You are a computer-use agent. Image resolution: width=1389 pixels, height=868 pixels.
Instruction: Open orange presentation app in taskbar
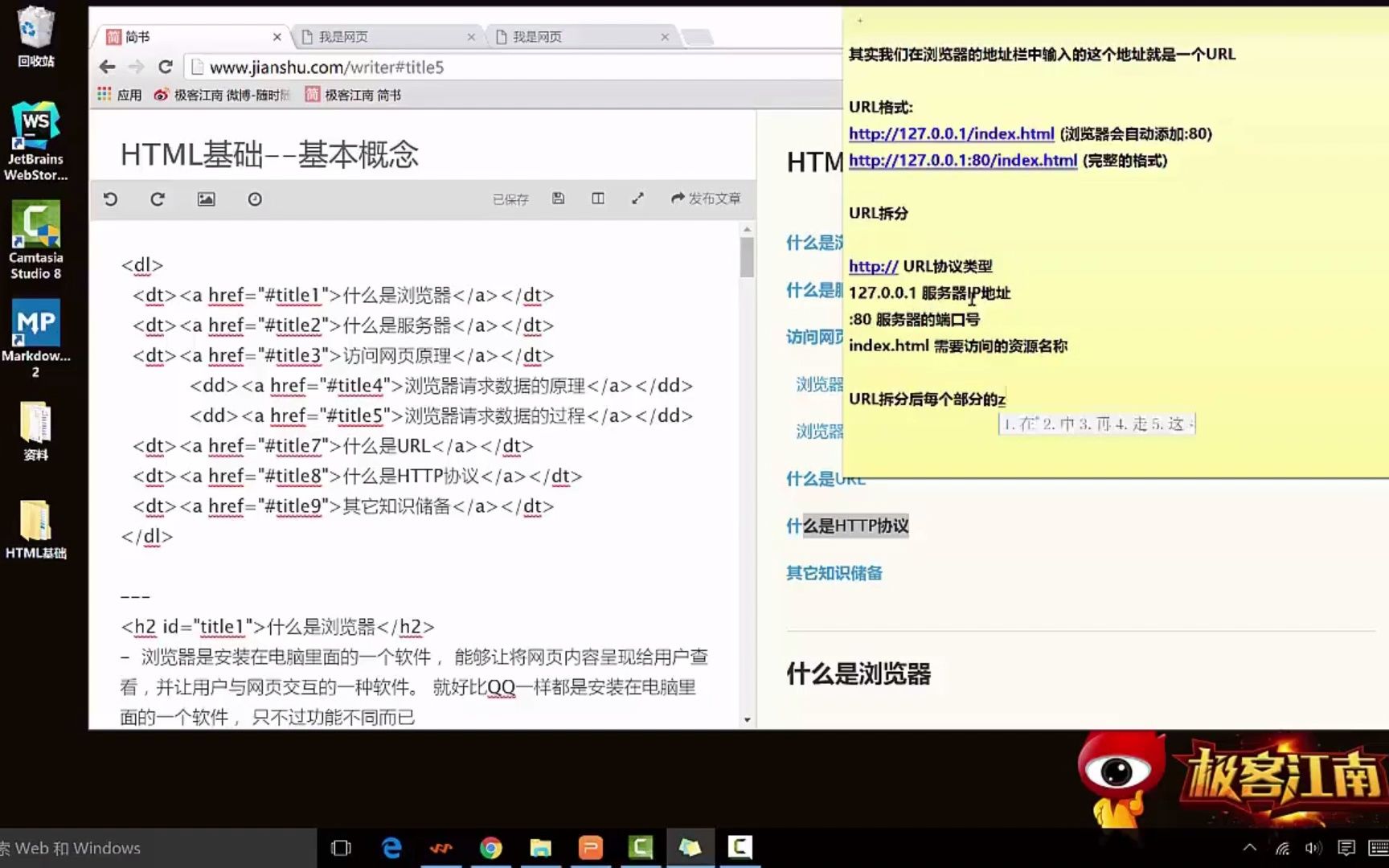591,848
